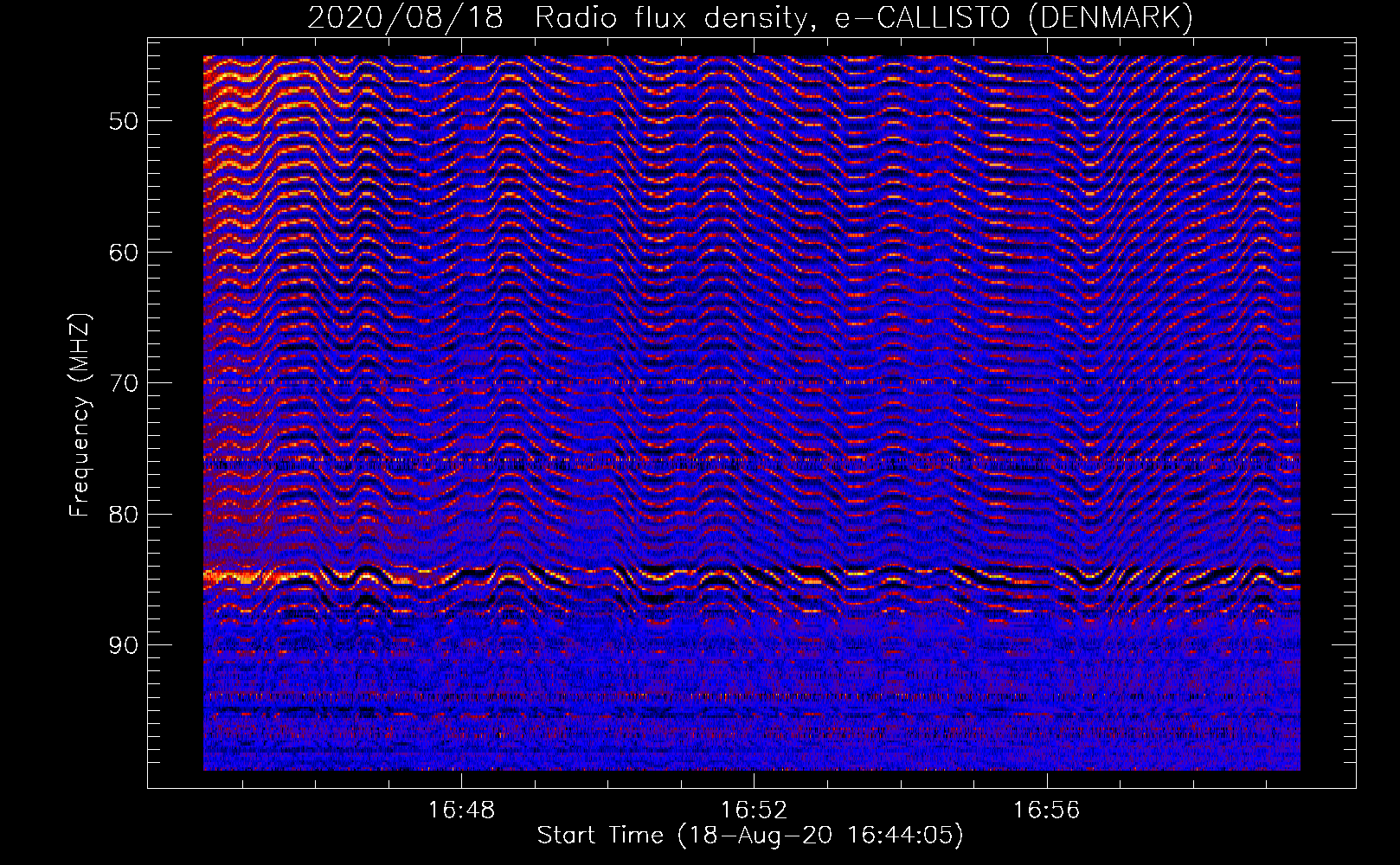Click the 90 frequency tick label
The width and height of the screenshot is (1400, 865).
pos(124,645)
